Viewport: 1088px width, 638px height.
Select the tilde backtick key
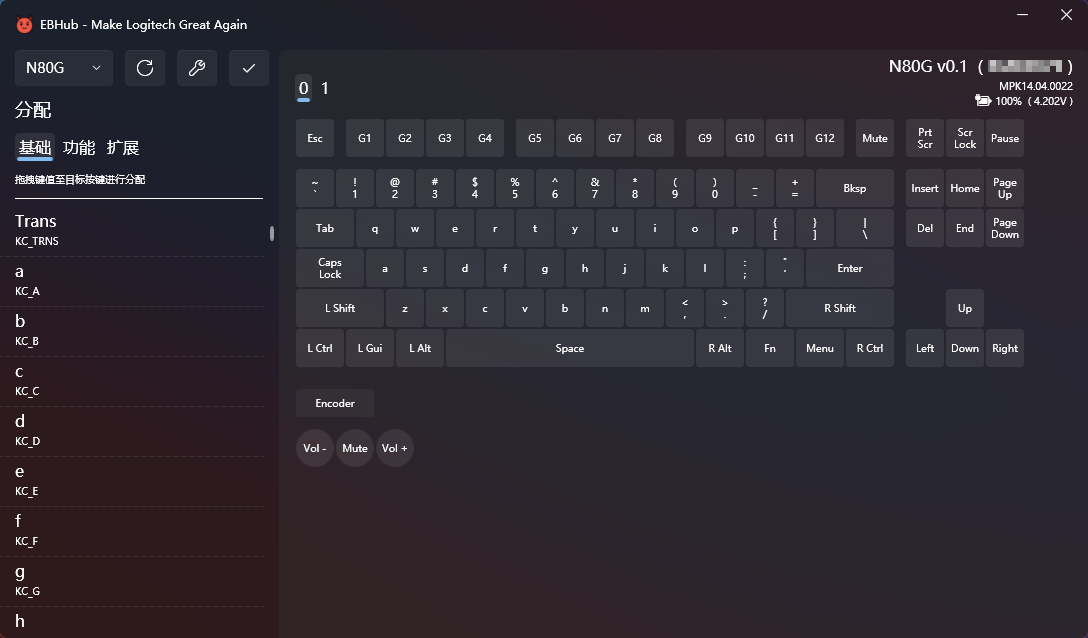tap(315, 188)
